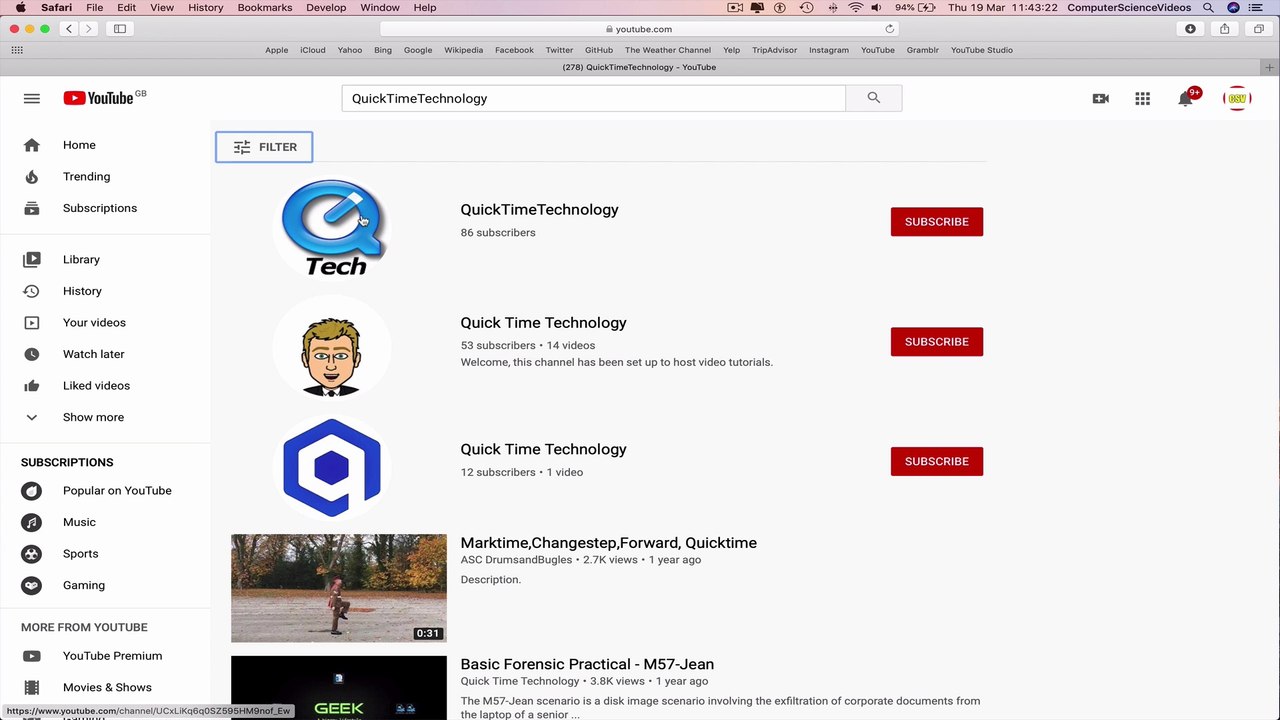Open the Develop menu

326,7
